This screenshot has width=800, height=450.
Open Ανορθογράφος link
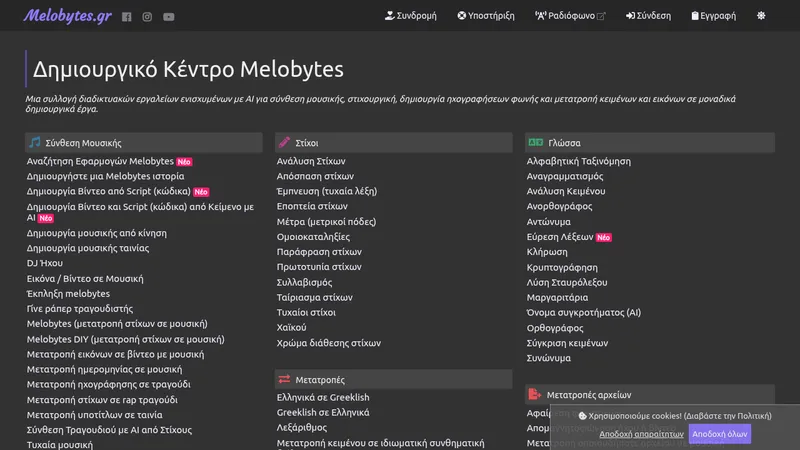[559, 206]
